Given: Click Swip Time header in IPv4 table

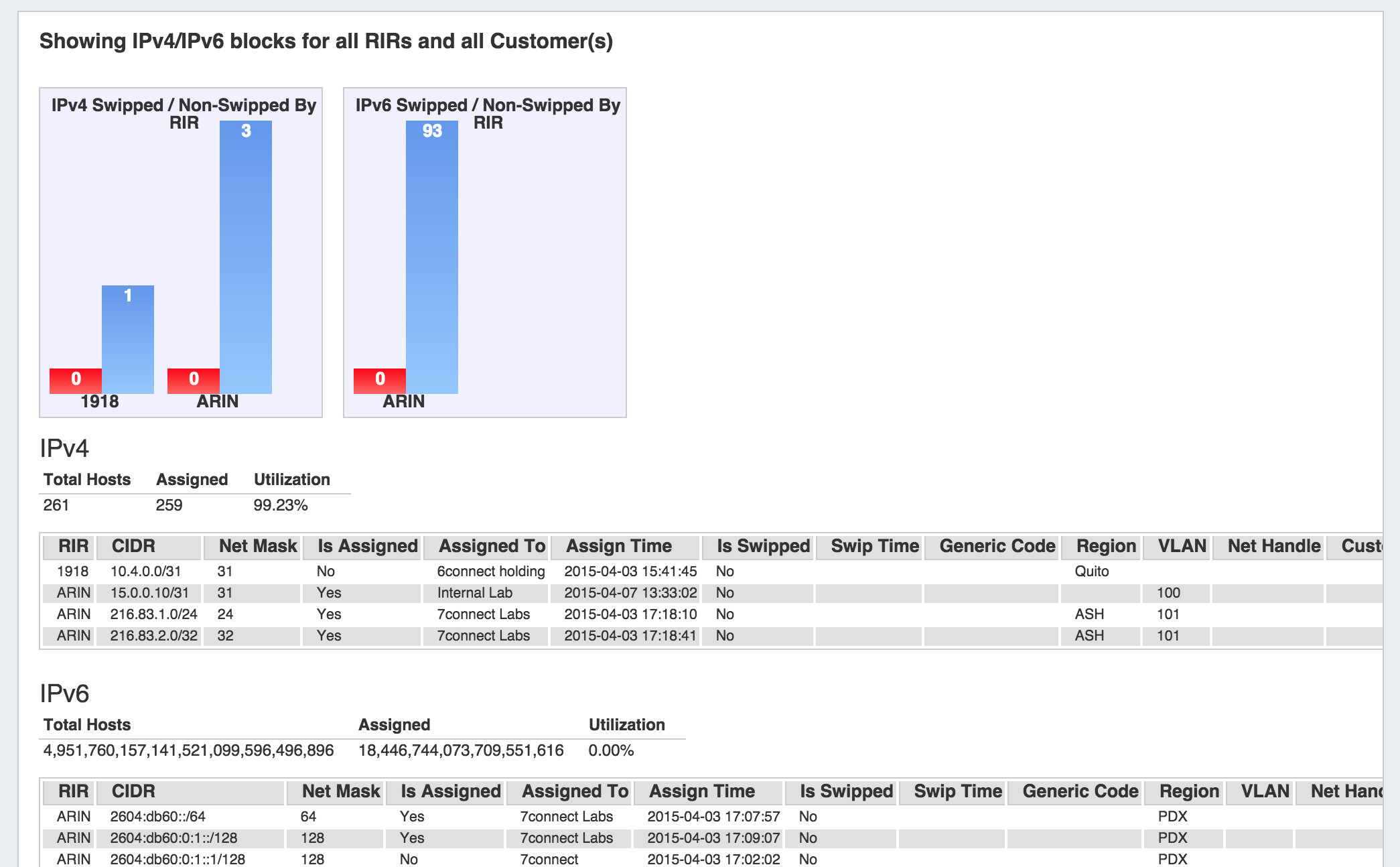Looking at the screenshot, I should tap(874, 546).
